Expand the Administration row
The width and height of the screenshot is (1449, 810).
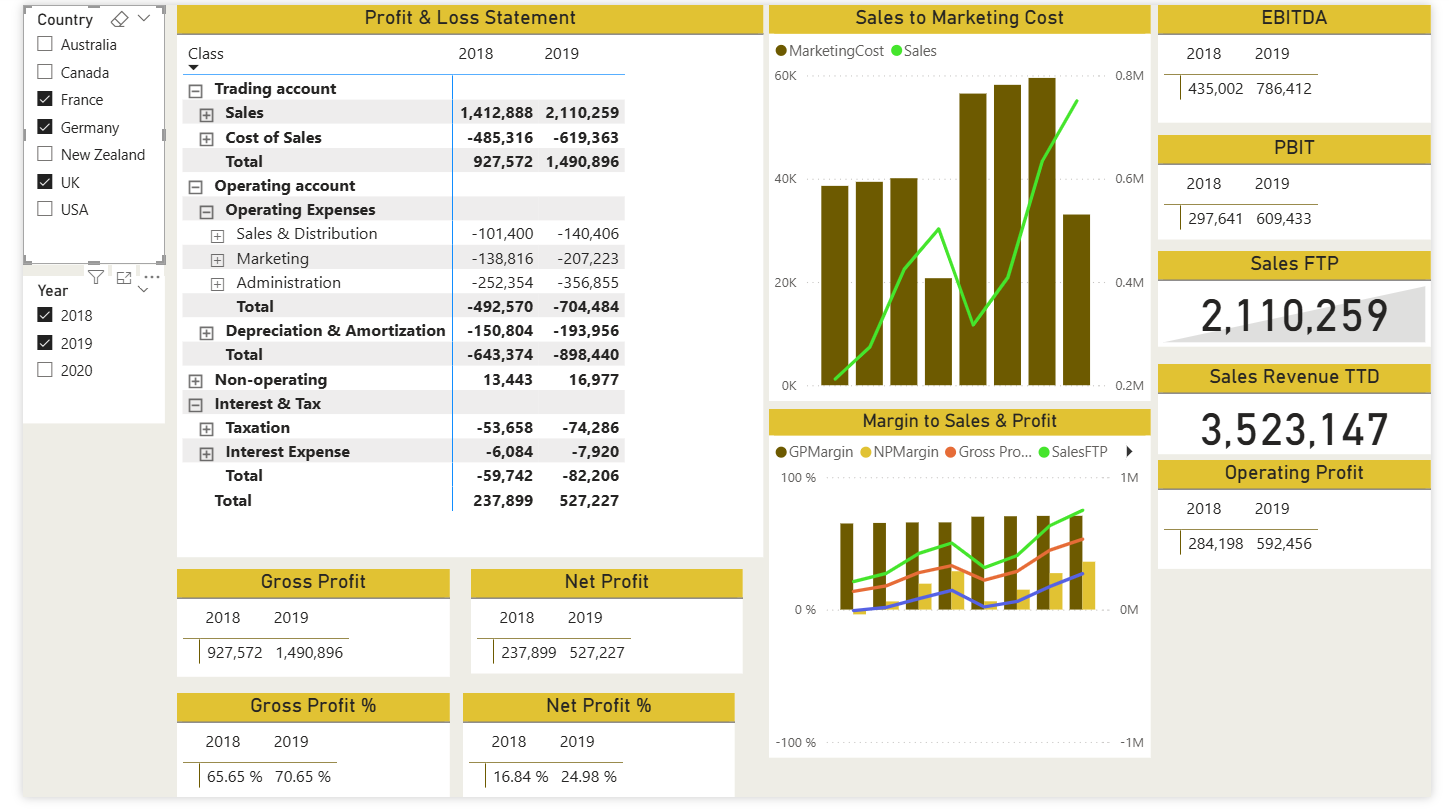218,284
